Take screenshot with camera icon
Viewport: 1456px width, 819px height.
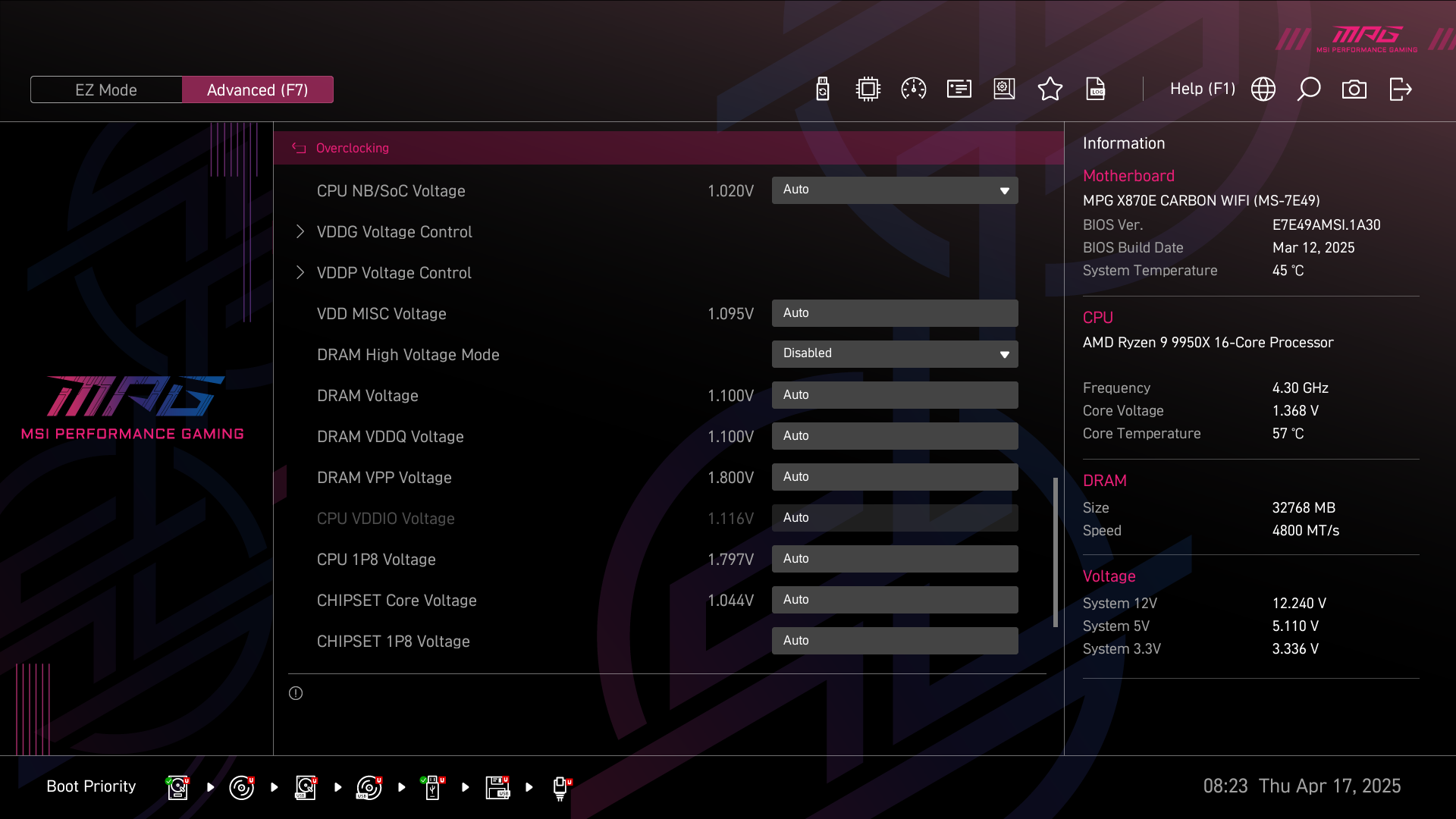coord(1354,89)
